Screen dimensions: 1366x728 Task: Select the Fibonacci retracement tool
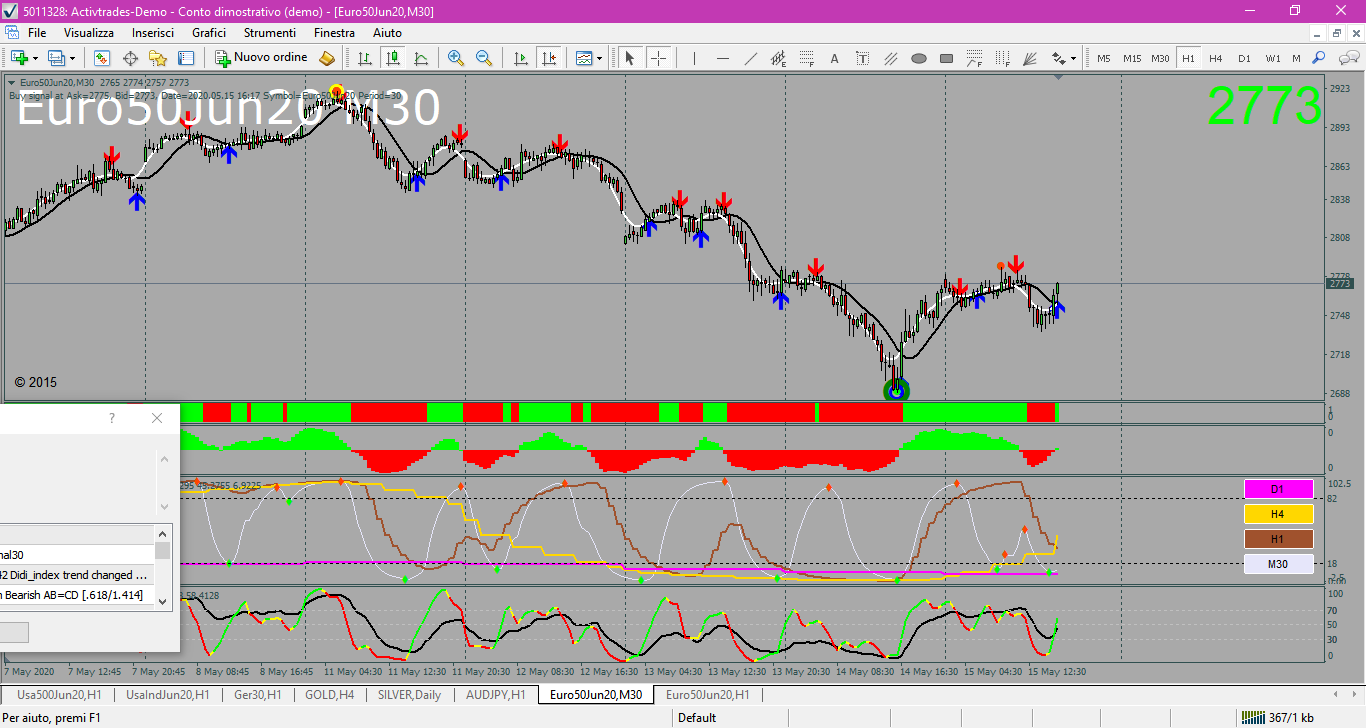[807, 58]
